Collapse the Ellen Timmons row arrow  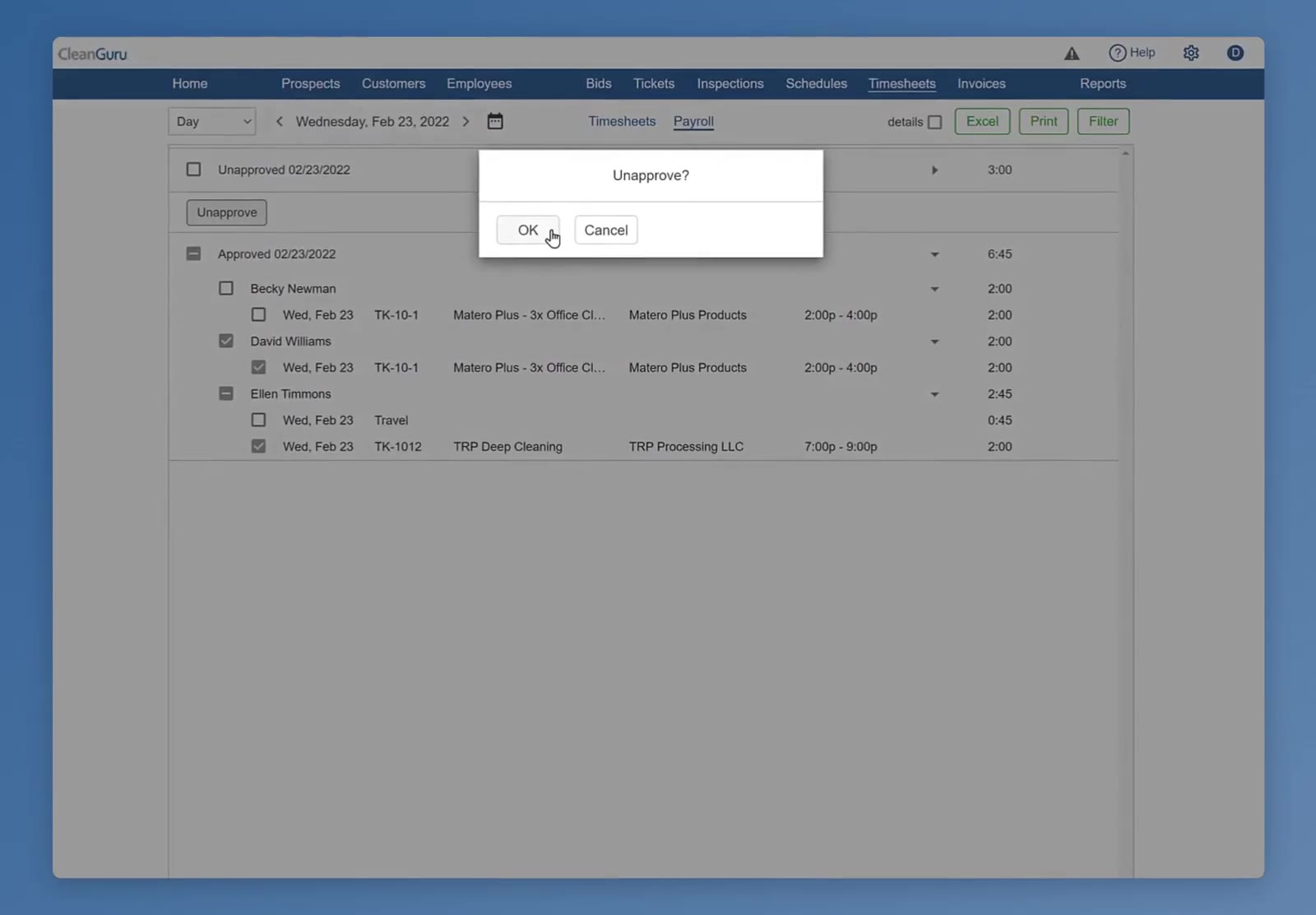coord(934,394)
